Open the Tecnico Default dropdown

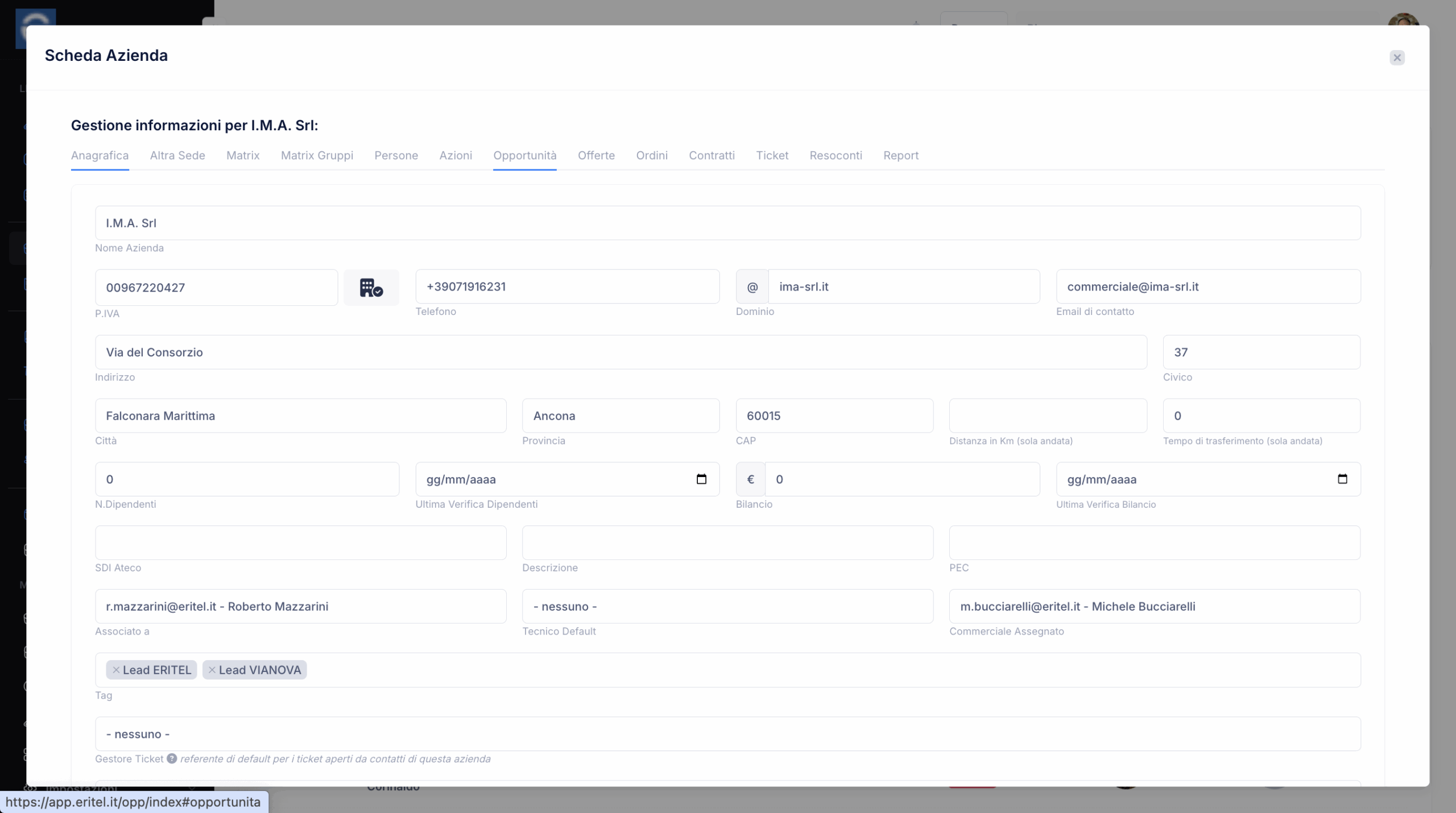(727, 606)
